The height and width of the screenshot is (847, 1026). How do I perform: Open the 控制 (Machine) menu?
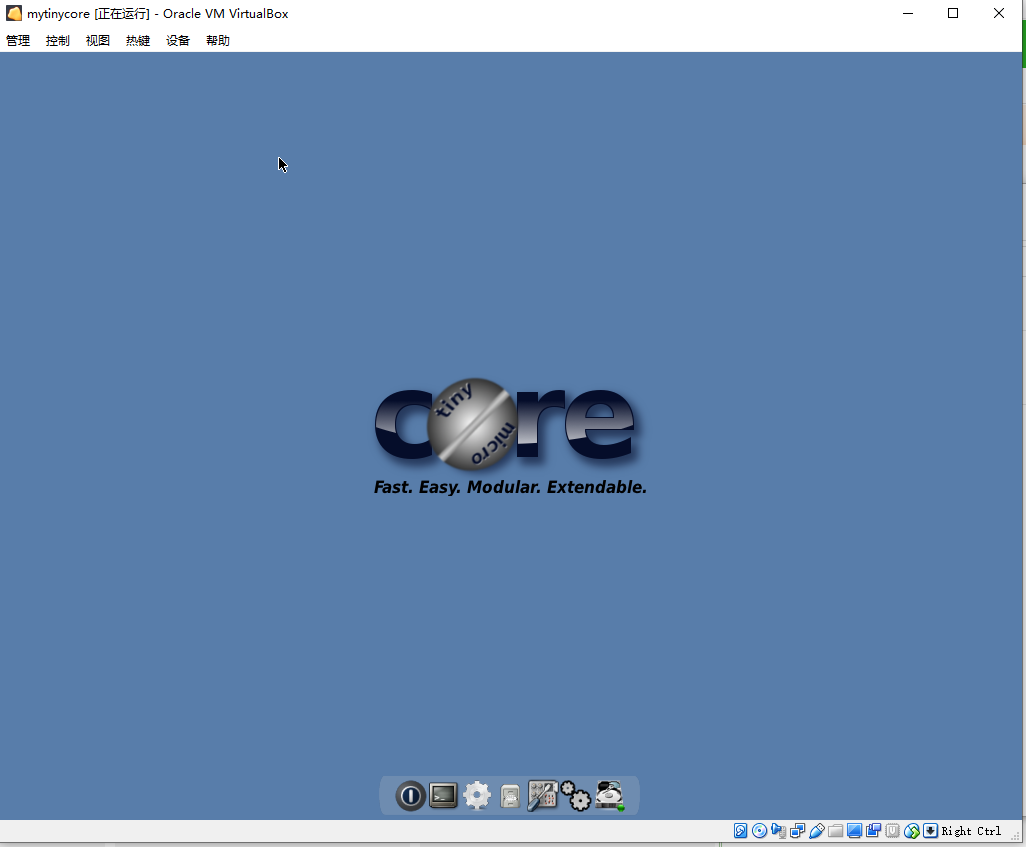(57, 40)
